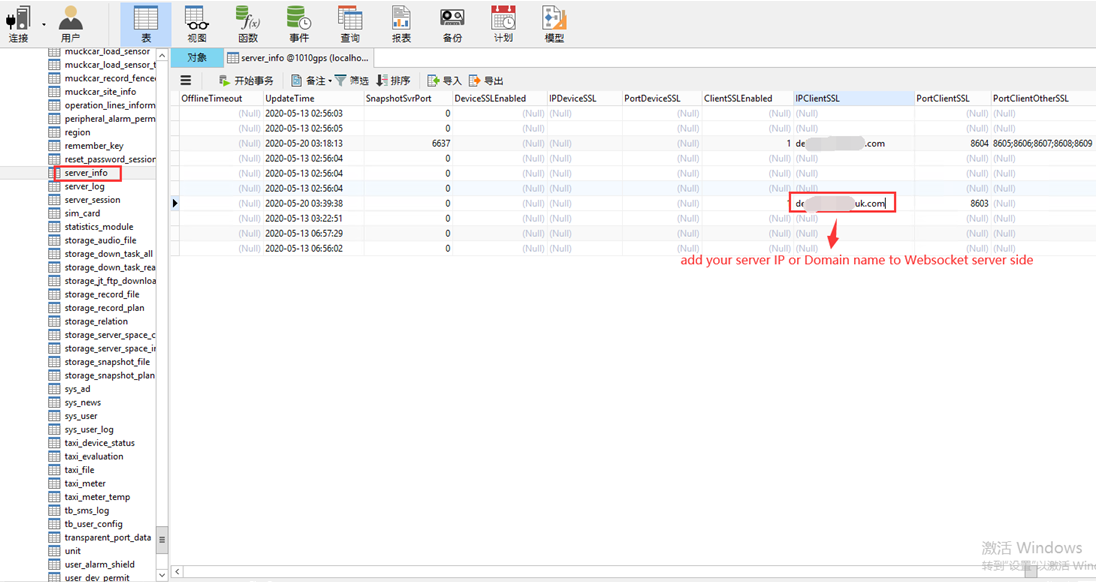
Task: Open the 函数 (Function) icon
Action: pos(248,24)
